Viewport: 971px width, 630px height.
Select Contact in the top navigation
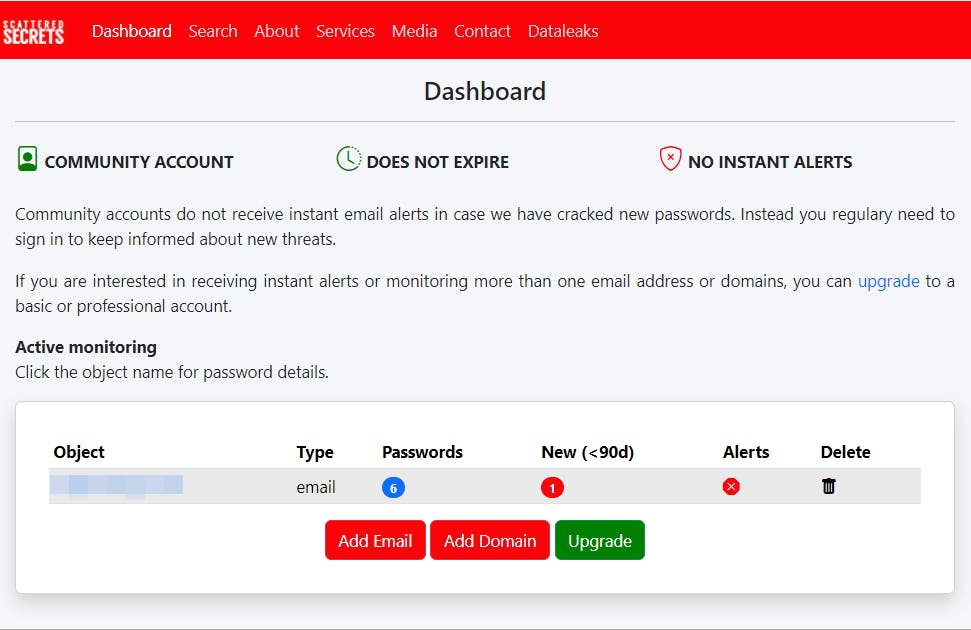482,31
